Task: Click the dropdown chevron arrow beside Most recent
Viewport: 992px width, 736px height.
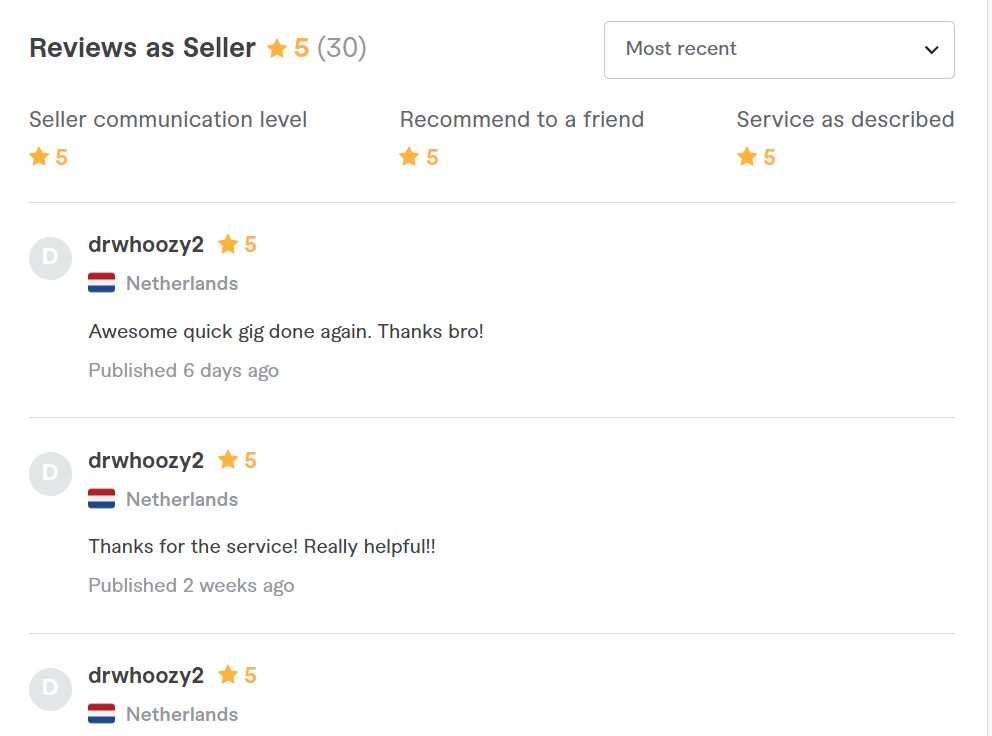Action: [x=931, y=50]
